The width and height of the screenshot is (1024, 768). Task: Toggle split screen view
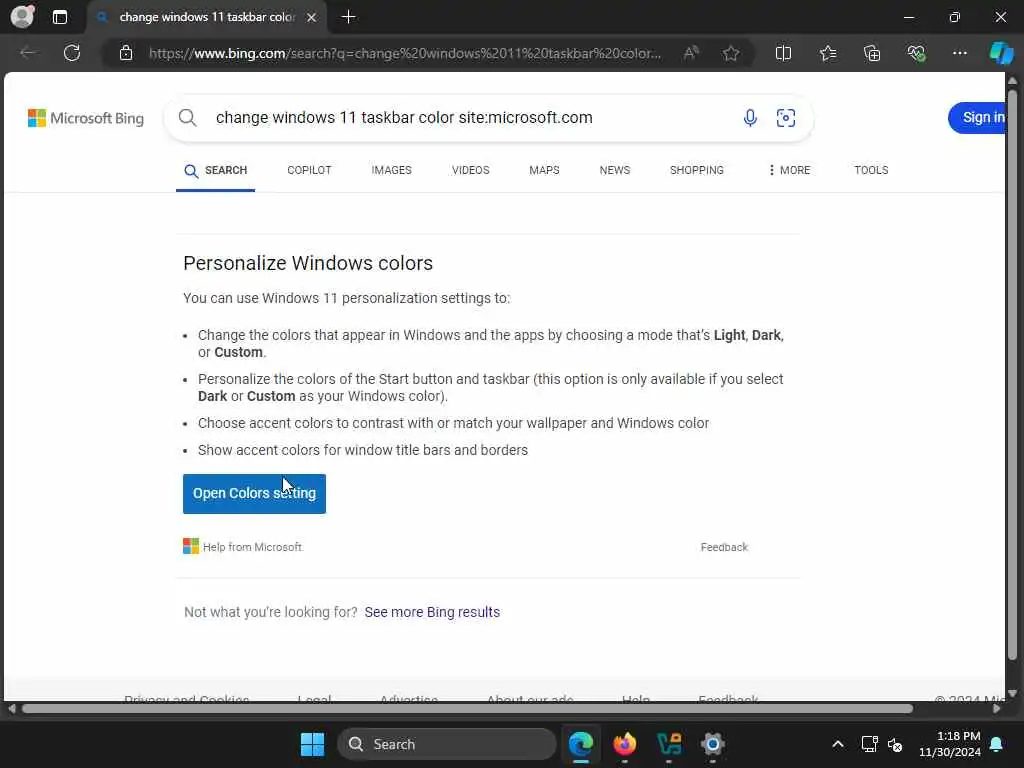[x=783, y=53]
